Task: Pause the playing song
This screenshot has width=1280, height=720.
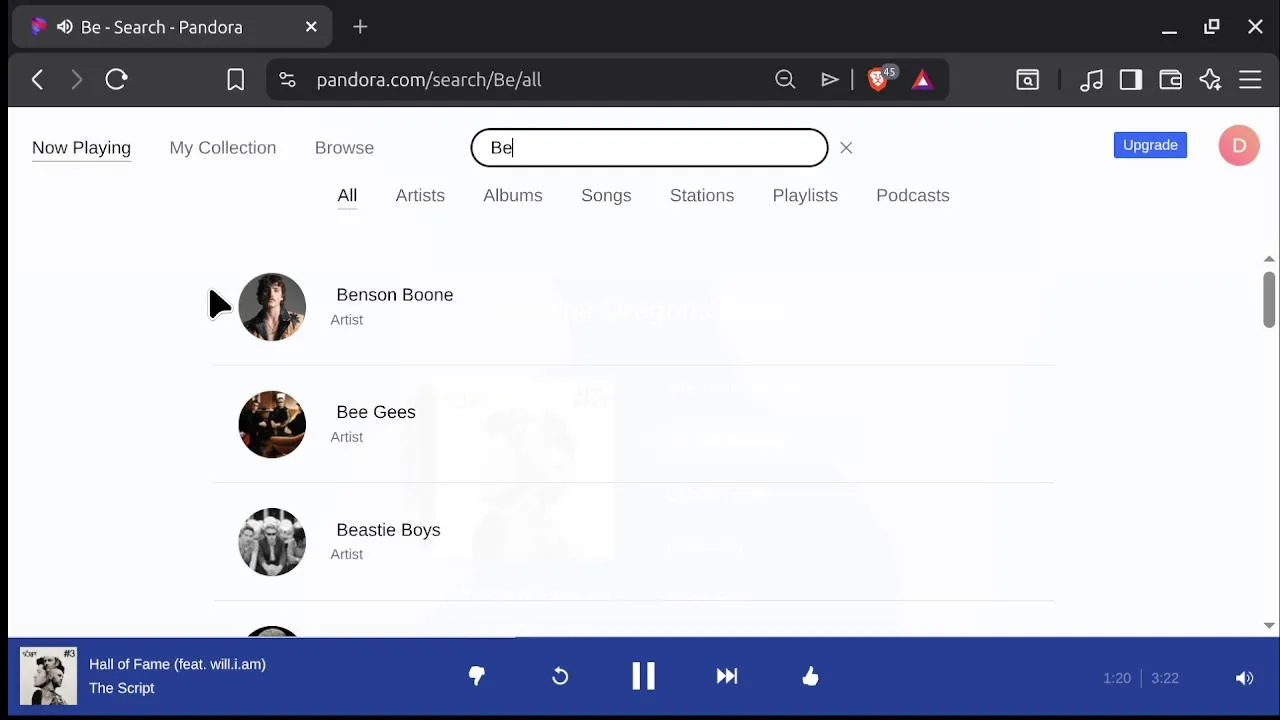Action: pos(643,677)
